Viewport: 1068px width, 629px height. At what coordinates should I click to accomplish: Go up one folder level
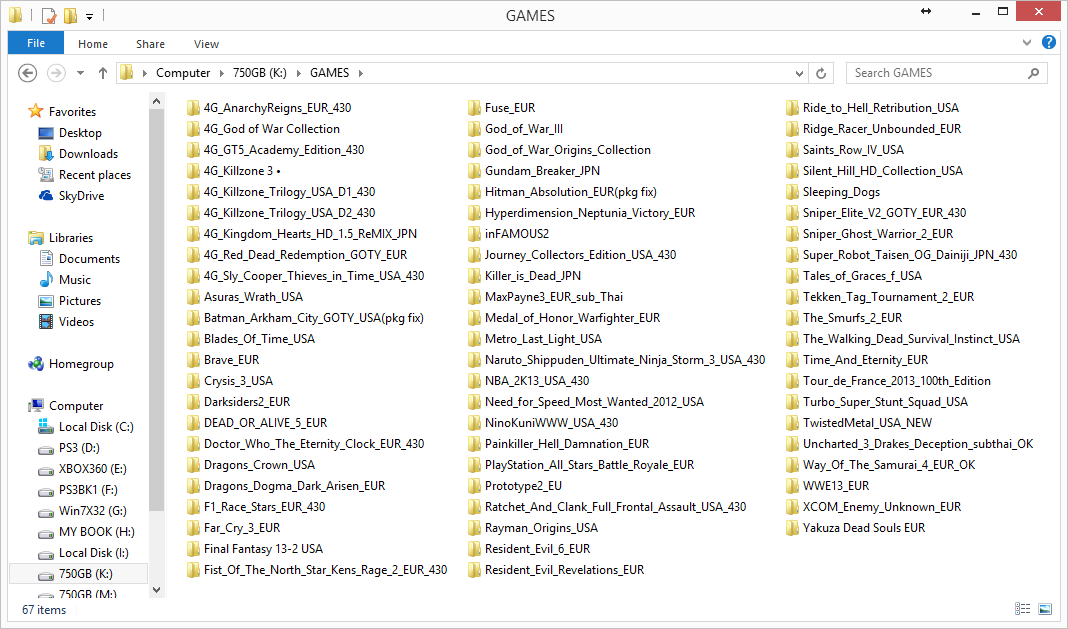pyautogui.click(x=103, y=73)
